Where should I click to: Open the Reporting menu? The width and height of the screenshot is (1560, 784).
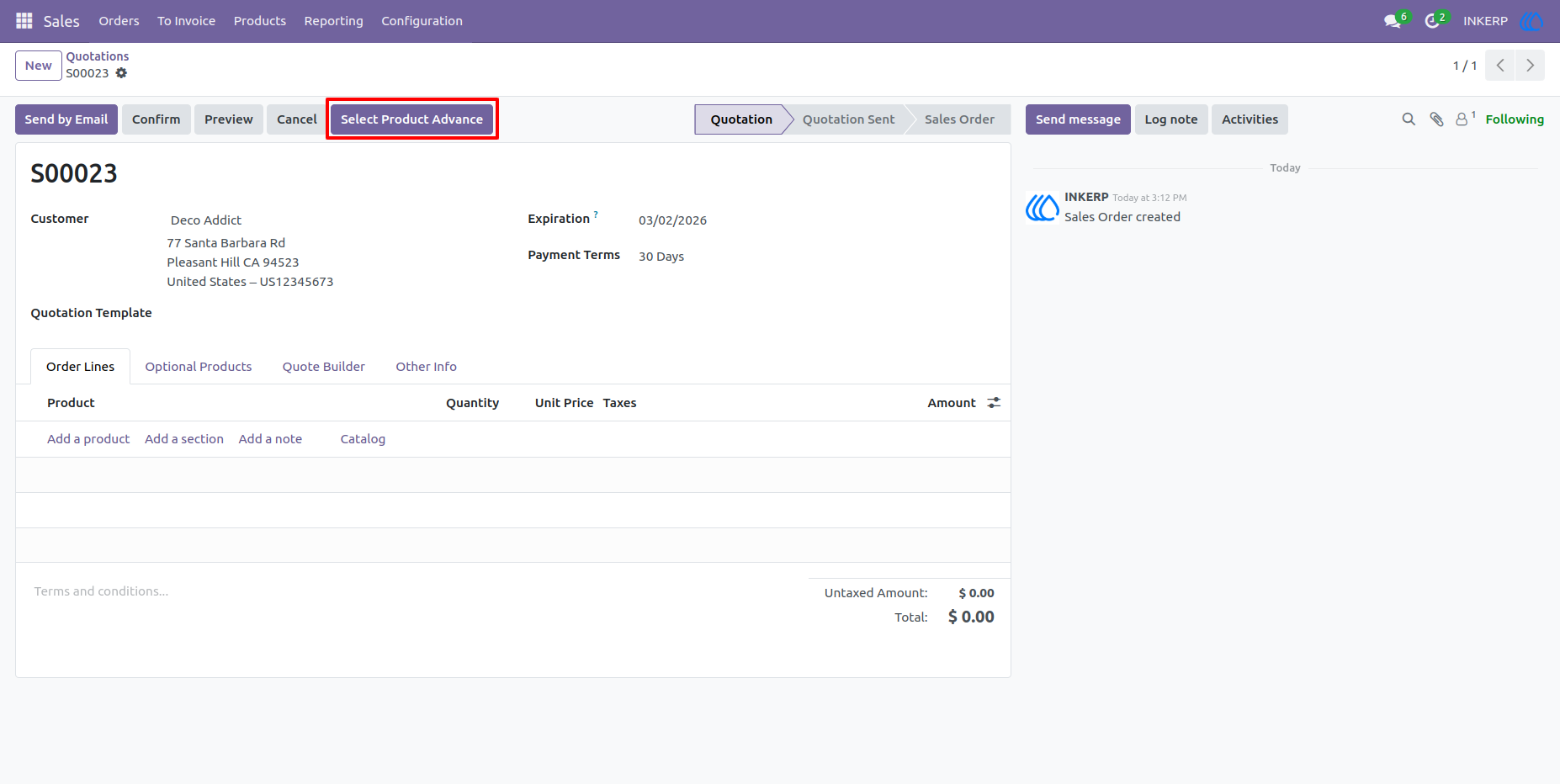tap(333, 21)
